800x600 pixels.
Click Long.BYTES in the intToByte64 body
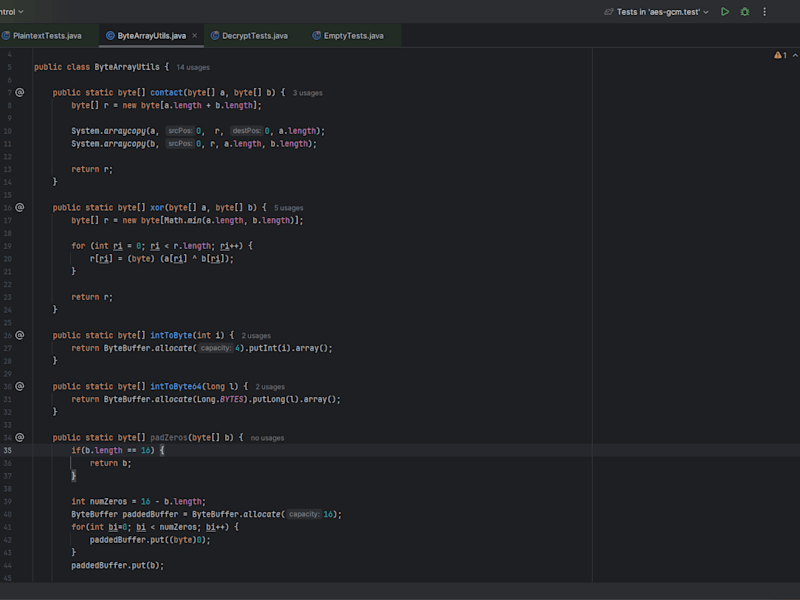coord(220,399)
